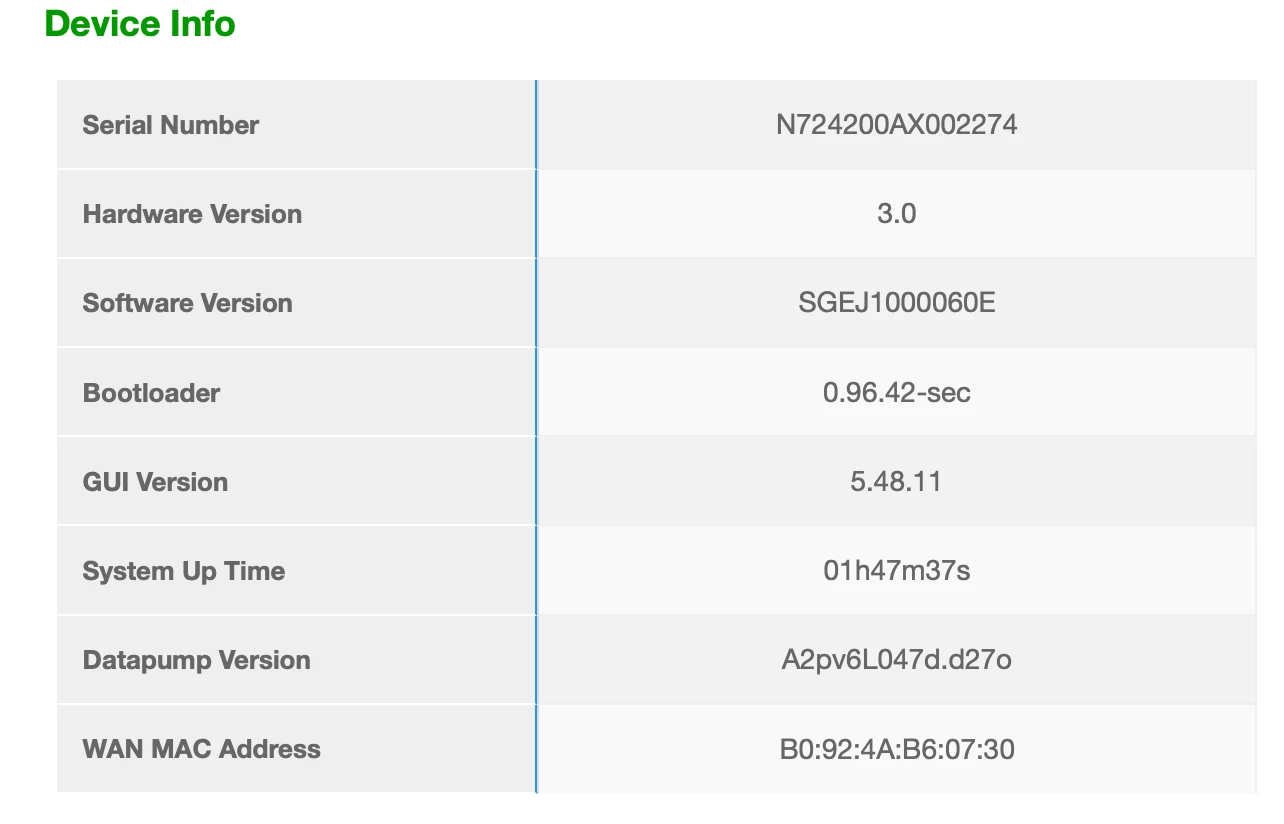Viewport: 1284px width, 824px height.
Task: Click the GUI Version label
Action: [155, 482]
